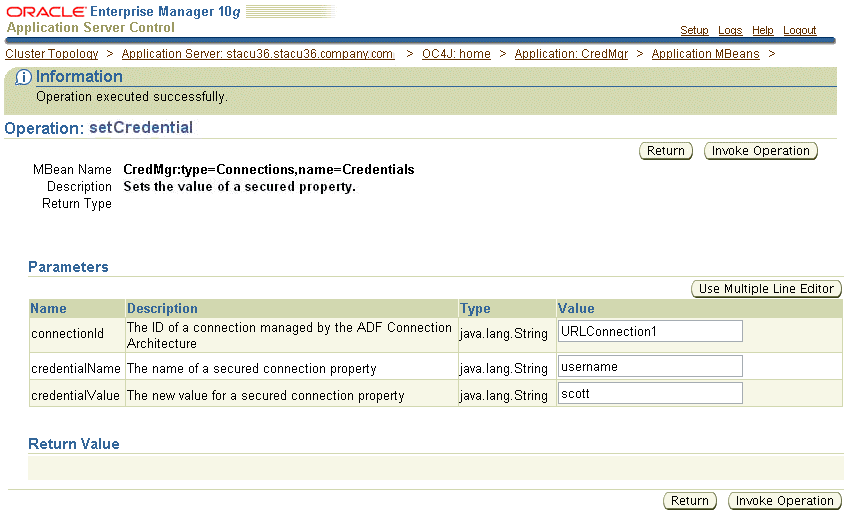The image size is (847, 522).
Task: Open Application: CredMgr breadcrumb
Action: point(571,54)
